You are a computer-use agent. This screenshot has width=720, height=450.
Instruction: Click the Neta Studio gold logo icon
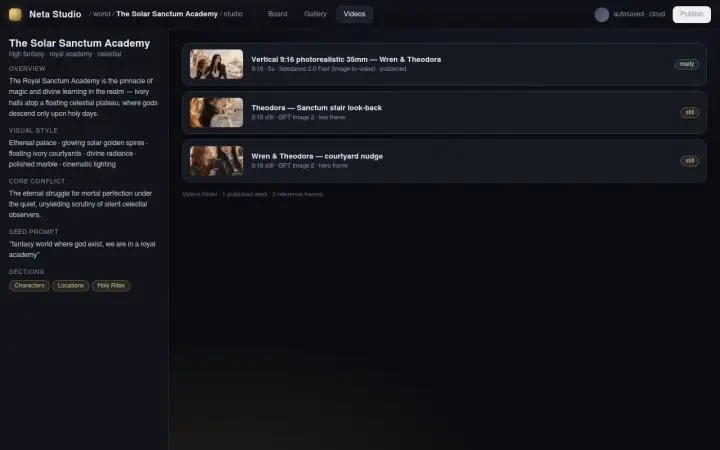pos(15,14)
